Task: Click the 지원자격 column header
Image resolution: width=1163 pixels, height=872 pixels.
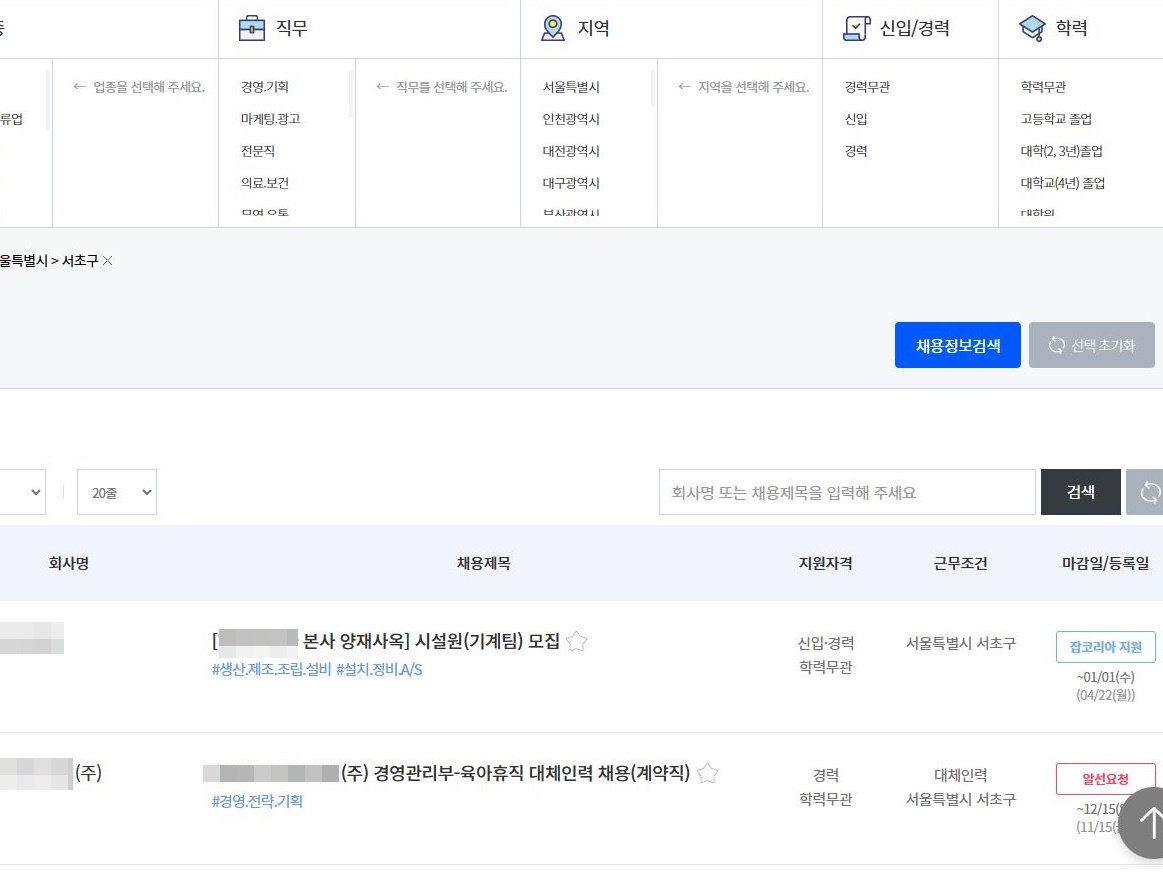Action: (x=826, y=563)
